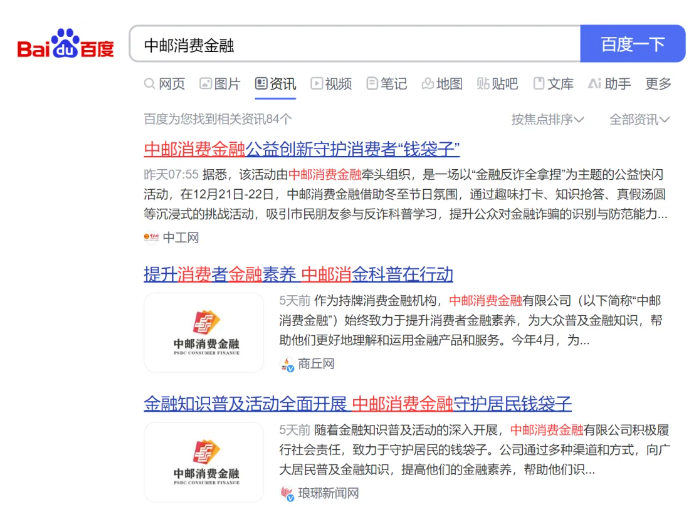
Task: Click the picture icon on 图片 tab
Action: 206,83
